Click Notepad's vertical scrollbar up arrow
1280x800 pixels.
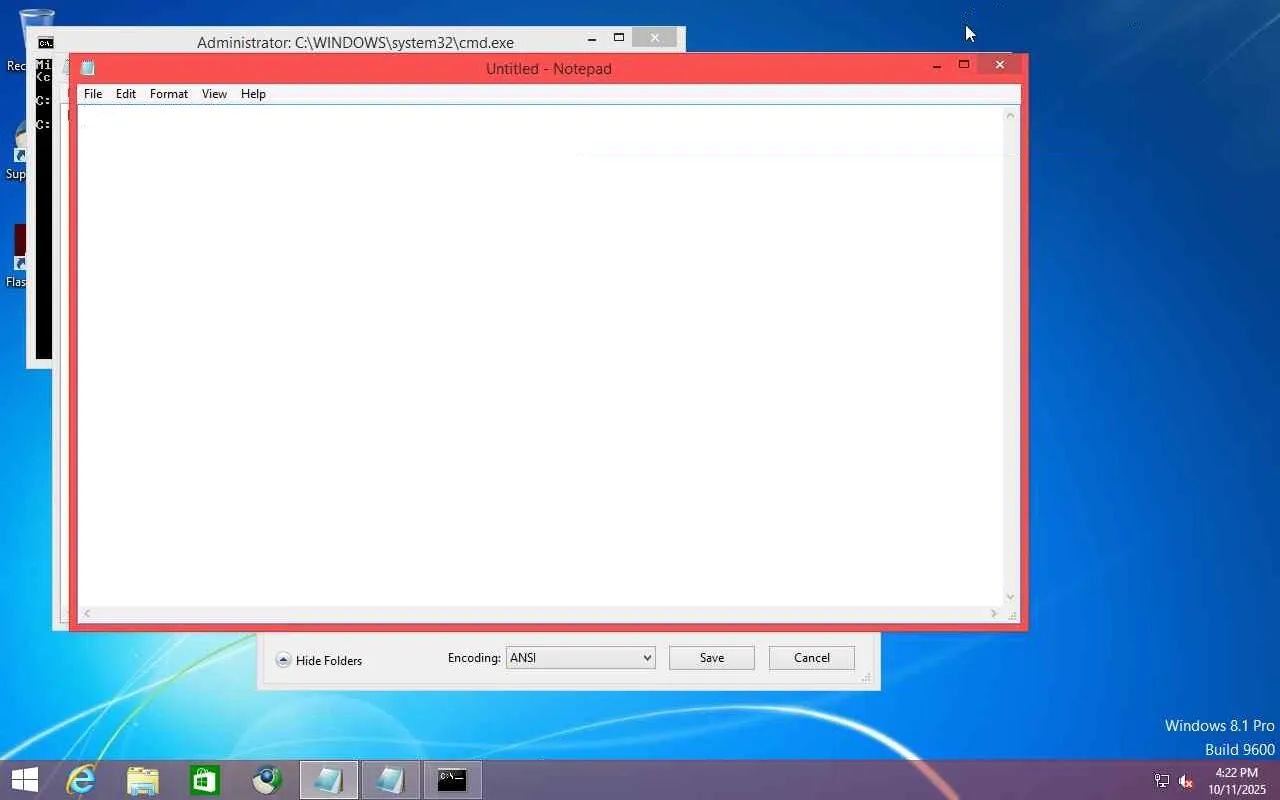click(x=1010, y=116)
